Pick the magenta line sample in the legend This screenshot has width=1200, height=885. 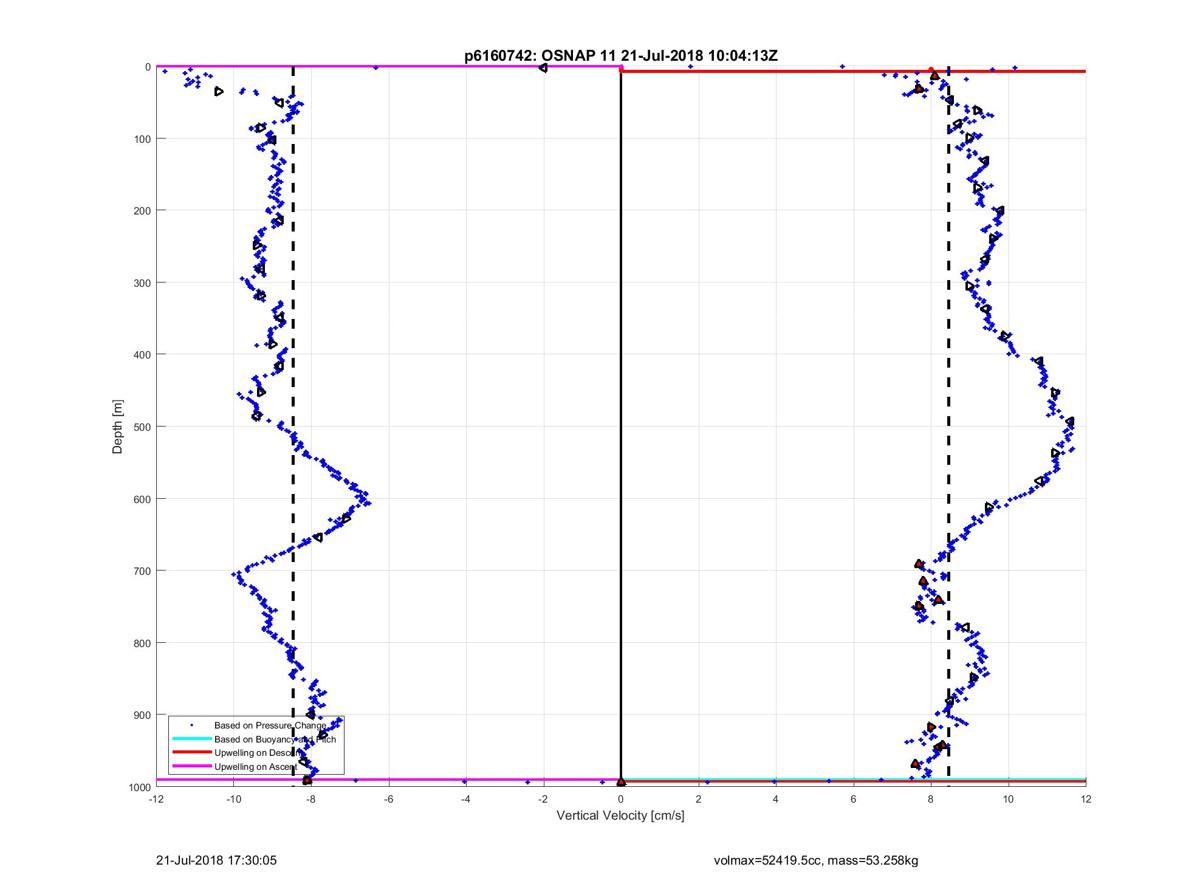point(191,766)
